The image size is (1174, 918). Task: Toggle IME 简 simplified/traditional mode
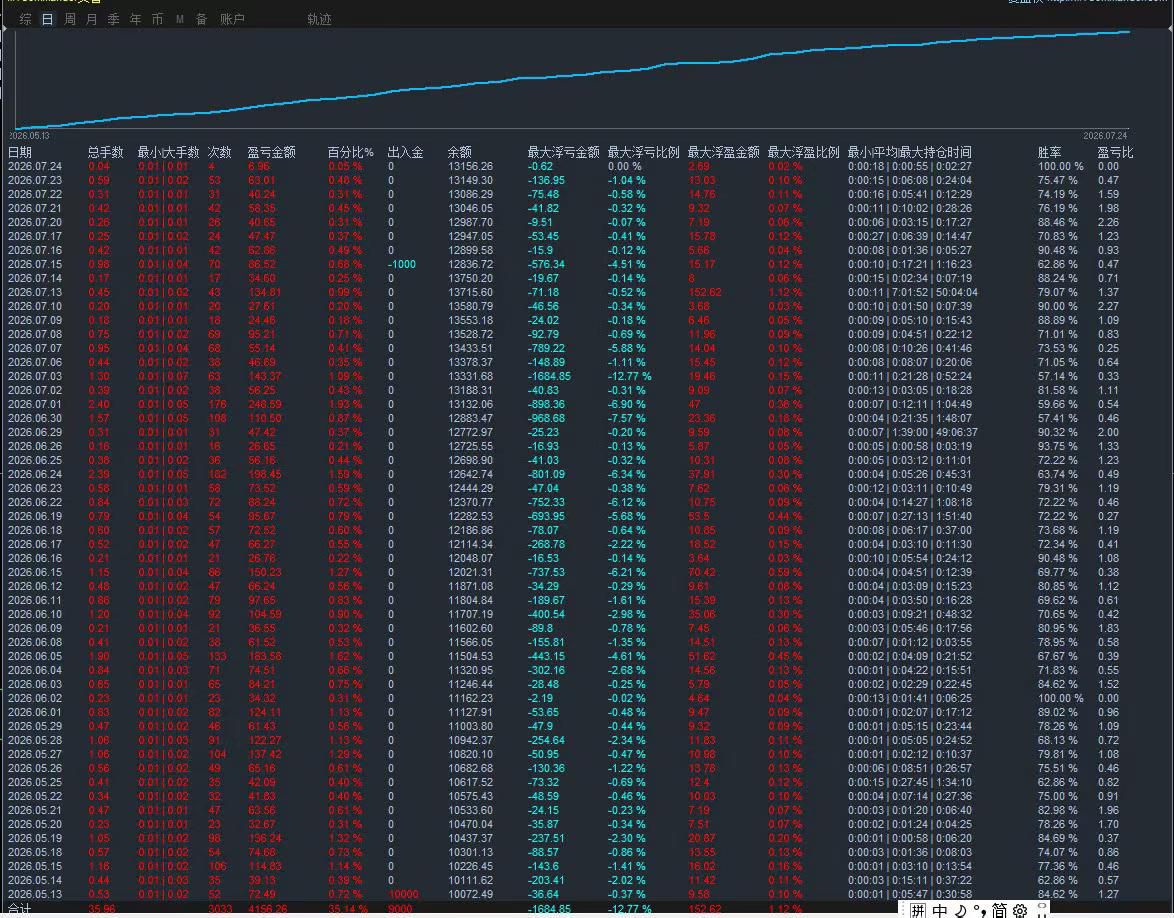point(1000,911)
